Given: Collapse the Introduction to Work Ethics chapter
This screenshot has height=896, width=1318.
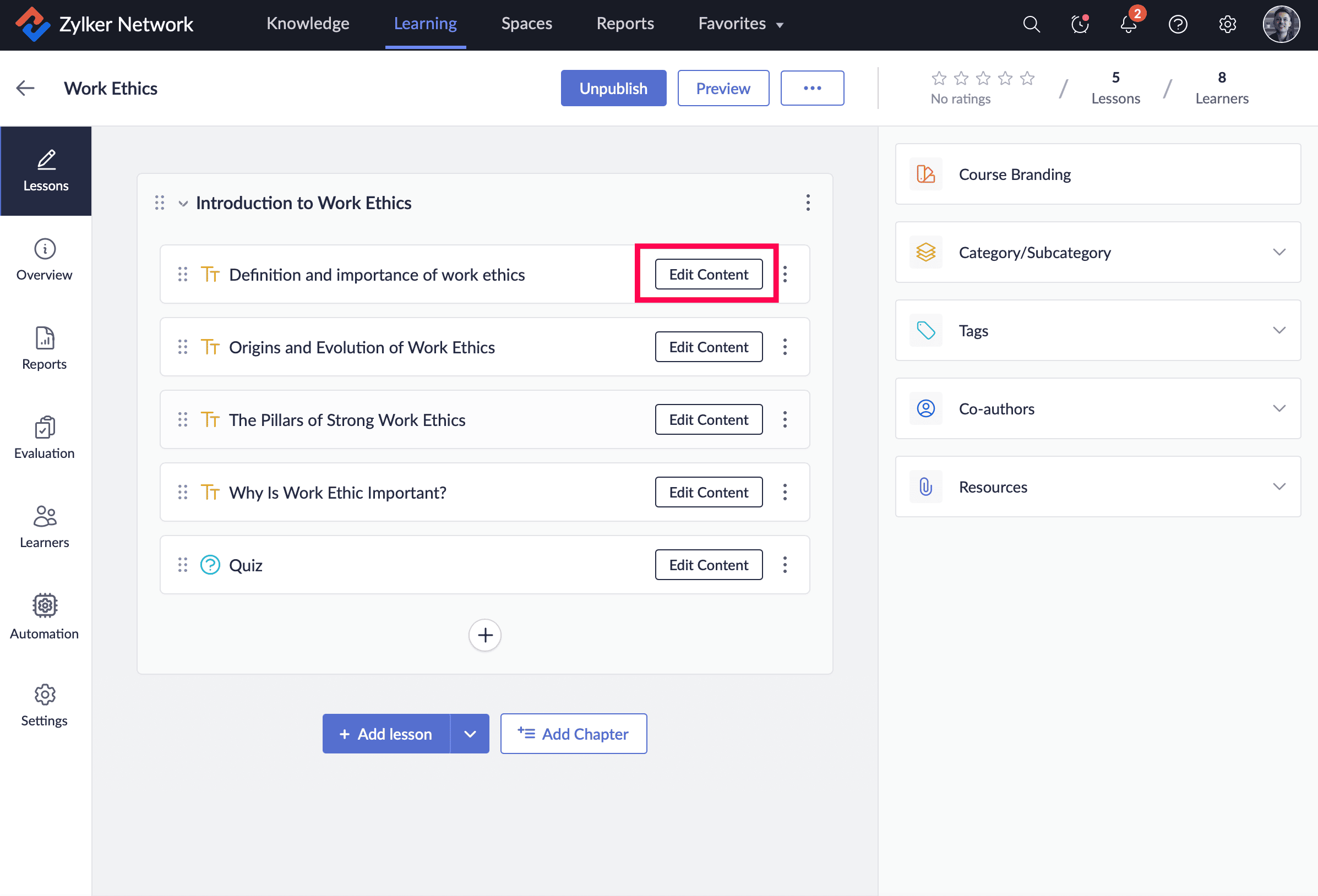Looking at the screenshot, I should pos(183,204).
